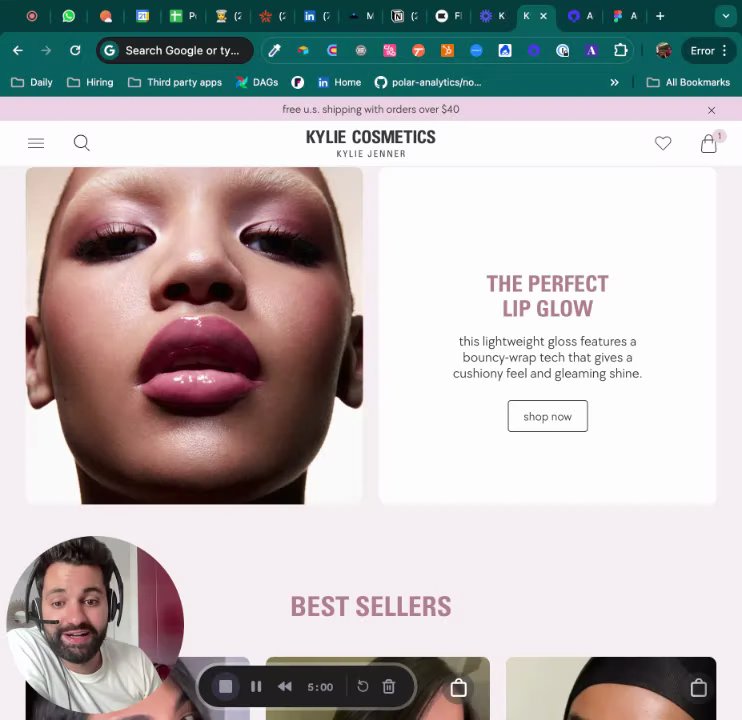
Task: Open the polar-analytics GitHub bookmark
Action: pyautogui.click(x=428, y=82)
